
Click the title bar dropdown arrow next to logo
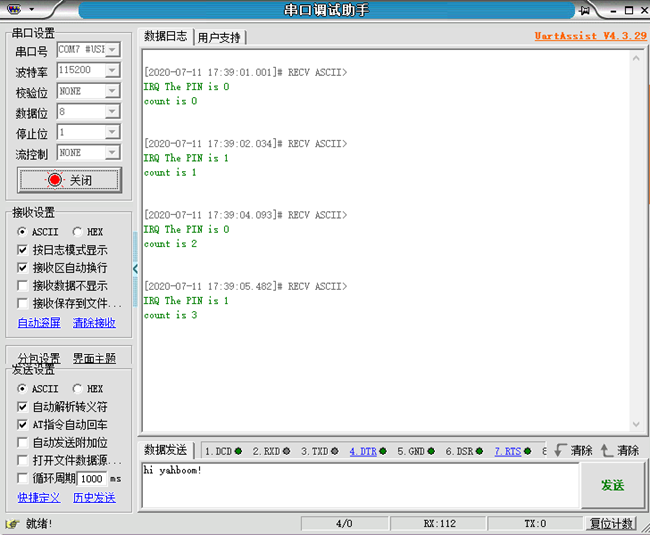pos(32,9)
